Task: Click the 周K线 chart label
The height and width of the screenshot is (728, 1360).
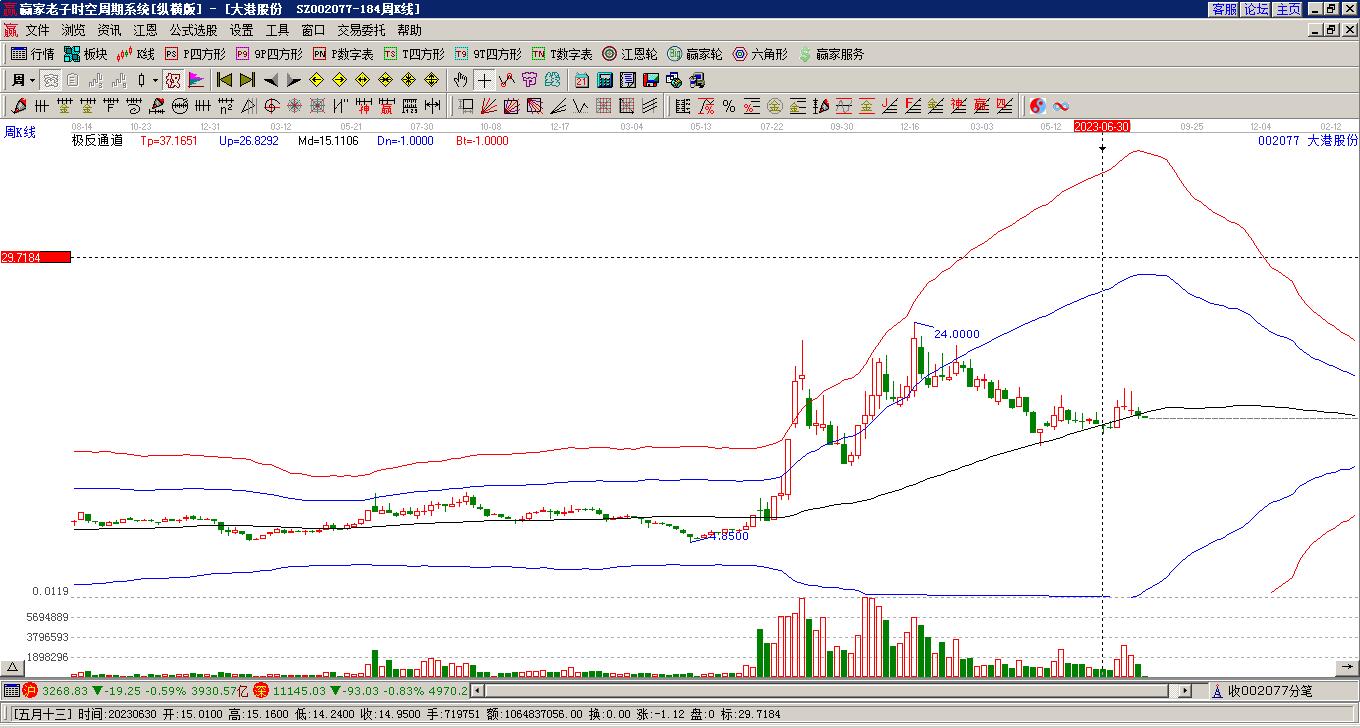Action: [20, 132]
